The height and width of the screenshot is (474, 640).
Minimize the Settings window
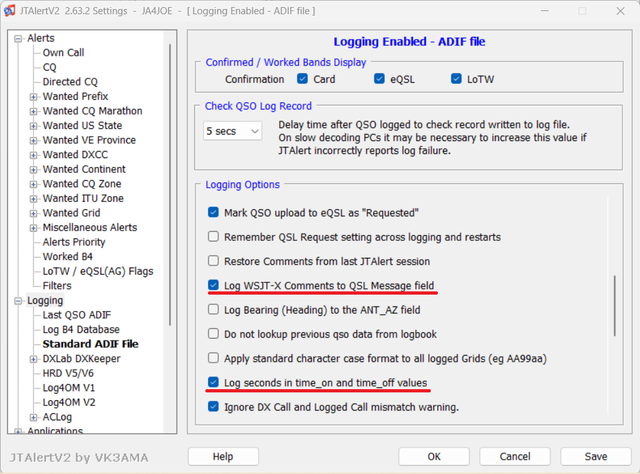pyautogui.click(x=544, y=11)
